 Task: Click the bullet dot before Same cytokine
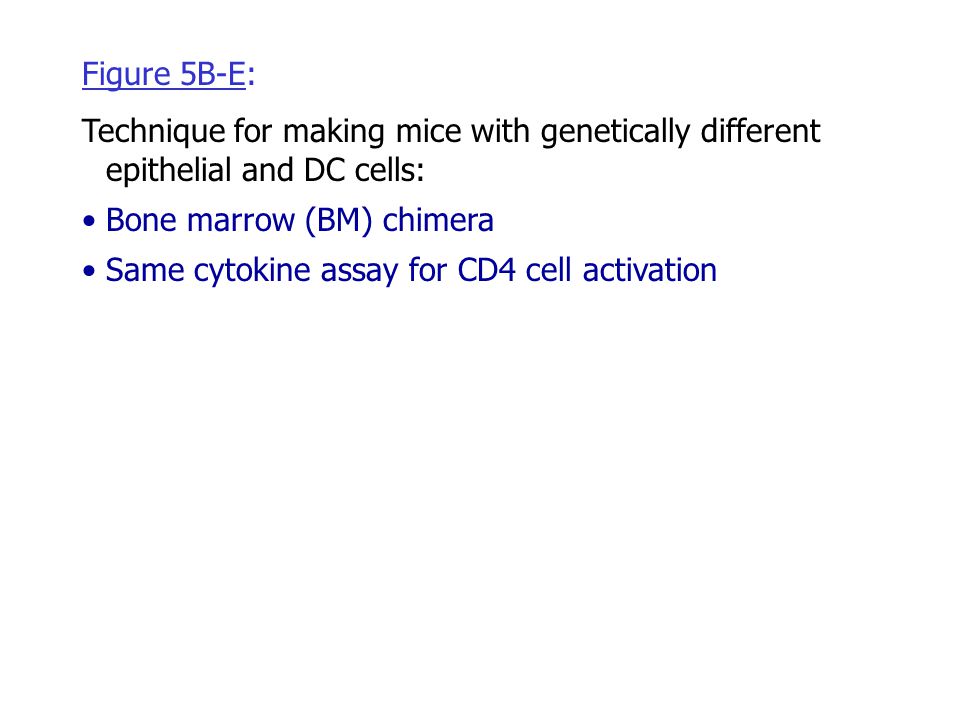(89, 271)
